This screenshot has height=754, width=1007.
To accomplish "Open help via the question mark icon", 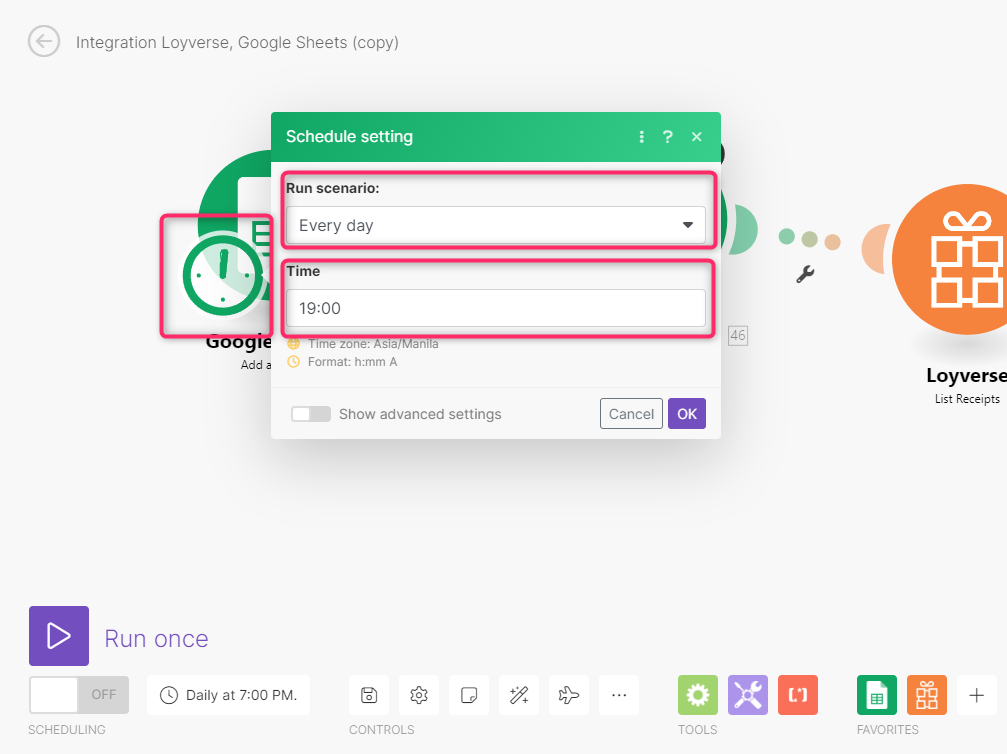I will (667, 137).
